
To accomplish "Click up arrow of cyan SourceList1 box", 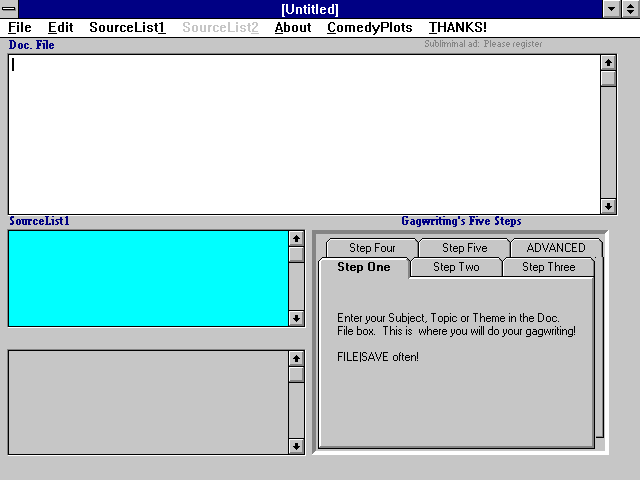I will click(296, 239).
